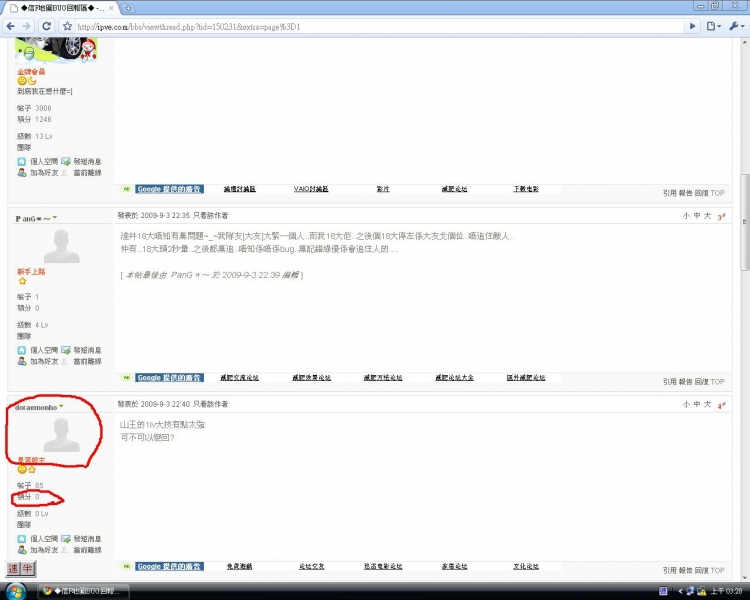Image resolution: width=750 pixels, height=600 pixels.
Task: Open 個人空間 icon for the 金牌會員 user
Action: 22,162
